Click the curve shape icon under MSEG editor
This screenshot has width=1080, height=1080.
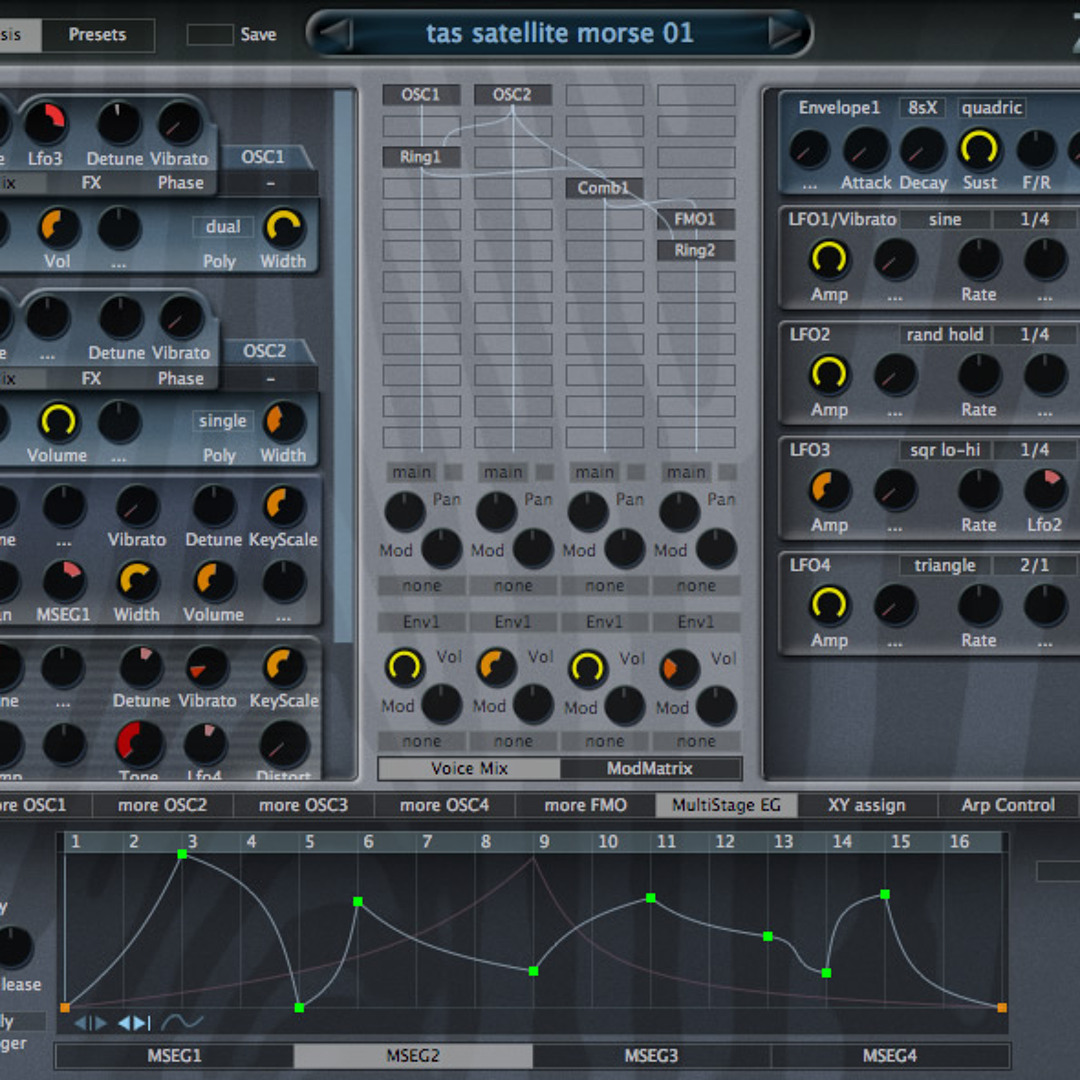click(x=182, y=1022)
